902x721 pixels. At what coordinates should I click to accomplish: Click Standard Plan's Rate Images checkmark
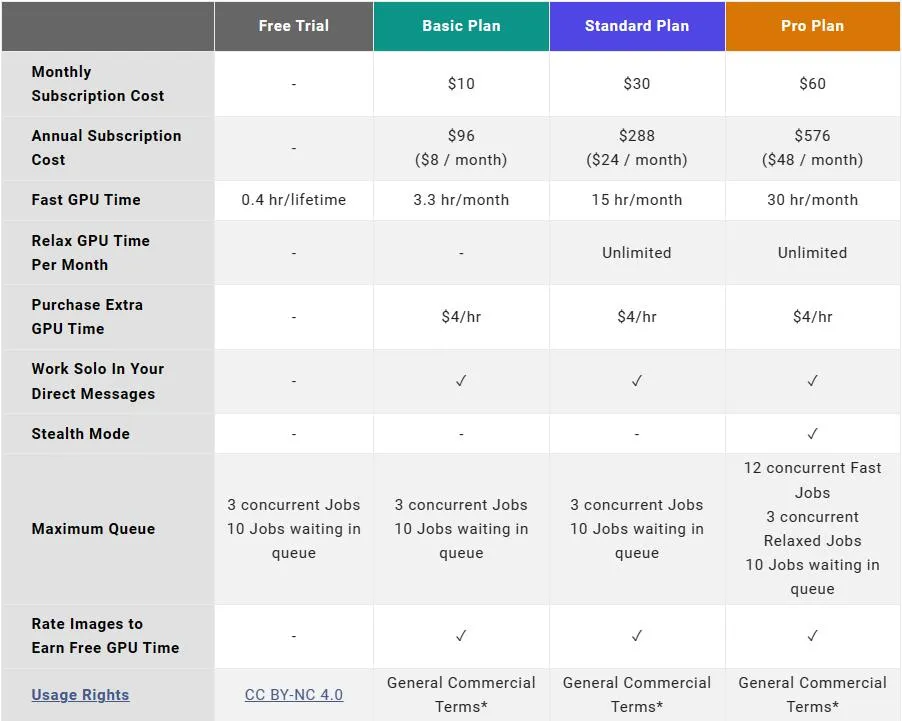[x=637, y=636]
